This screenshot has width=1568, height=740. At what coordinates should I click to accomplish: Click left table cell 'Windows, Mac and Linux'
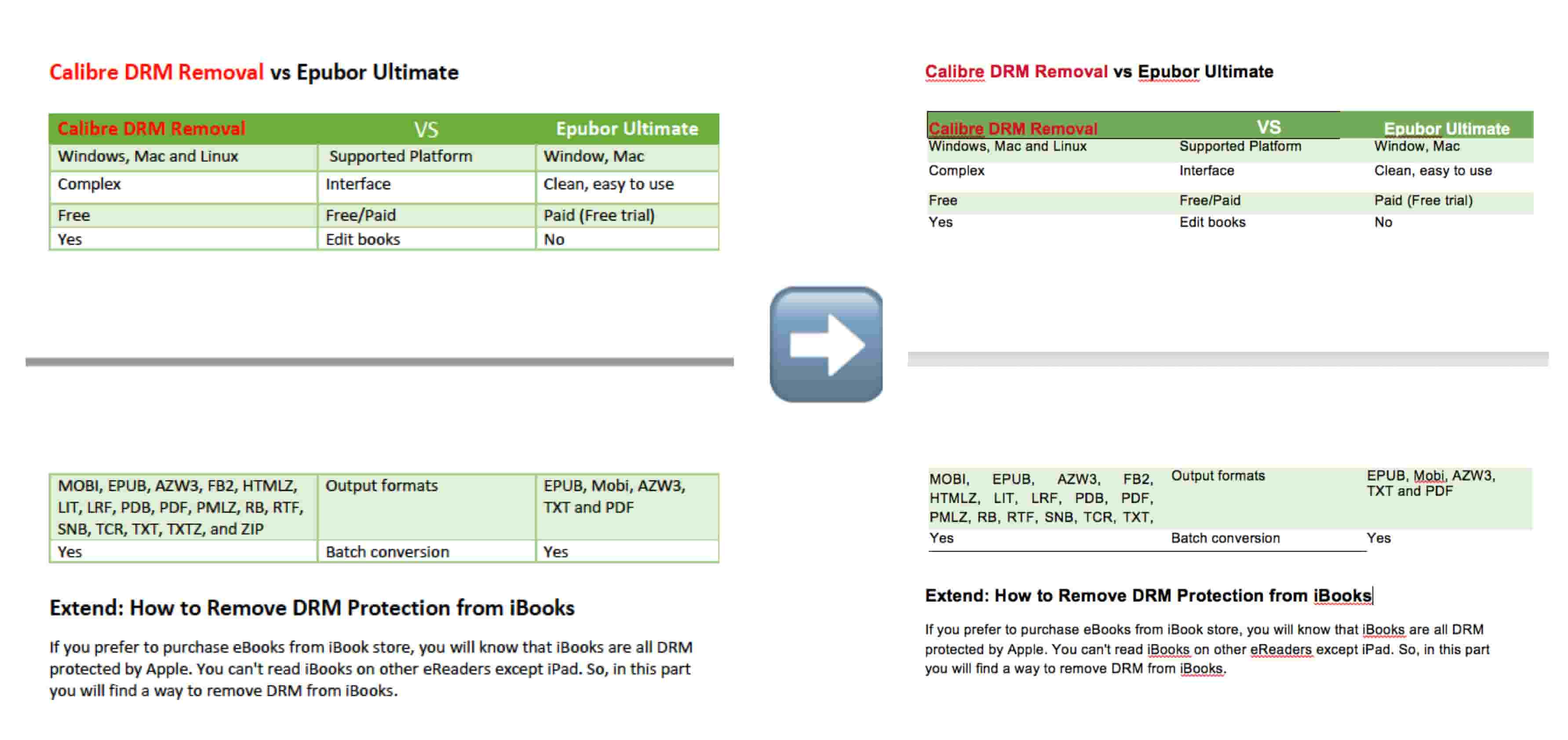coord(148,157)
